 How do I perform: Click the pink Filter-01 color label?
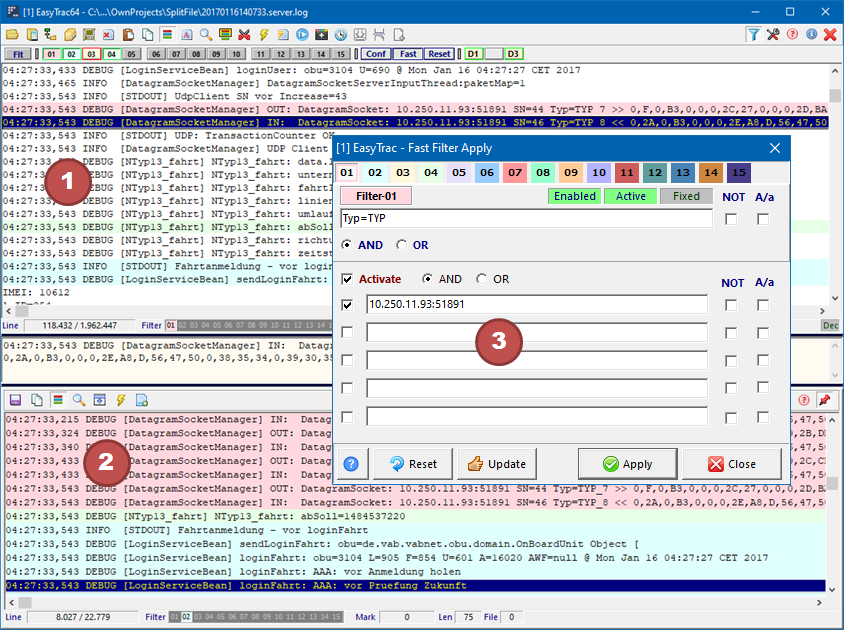(376, 196)
